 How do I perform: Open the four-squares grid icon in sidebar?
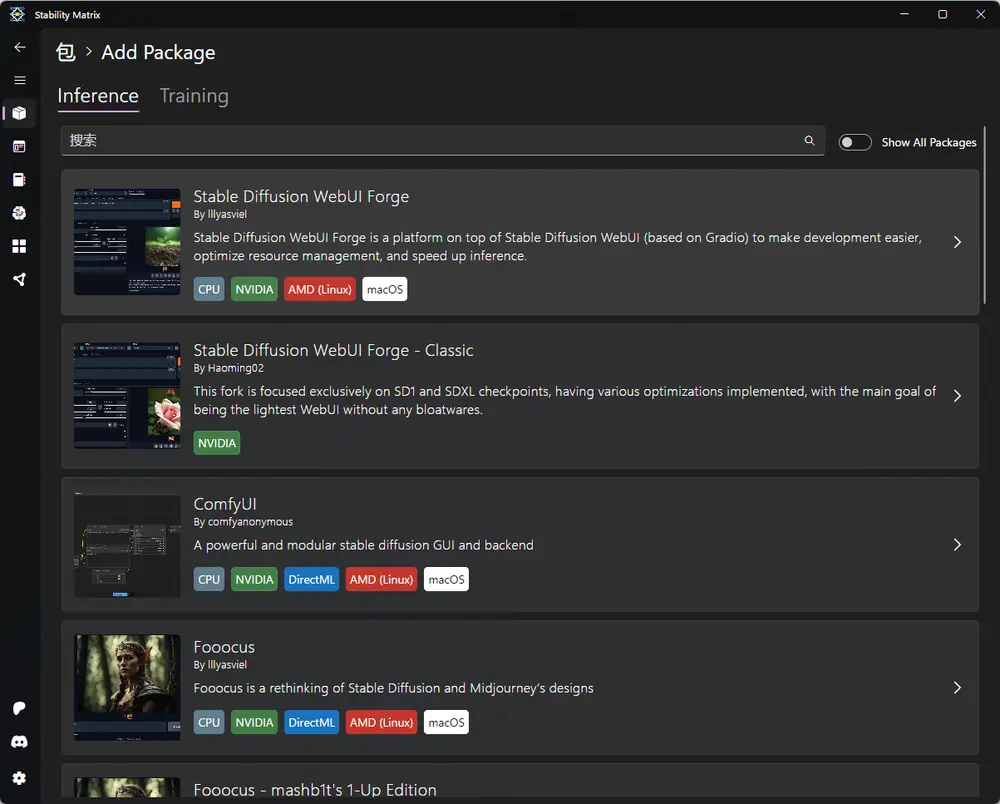click(x=19, y=246)
